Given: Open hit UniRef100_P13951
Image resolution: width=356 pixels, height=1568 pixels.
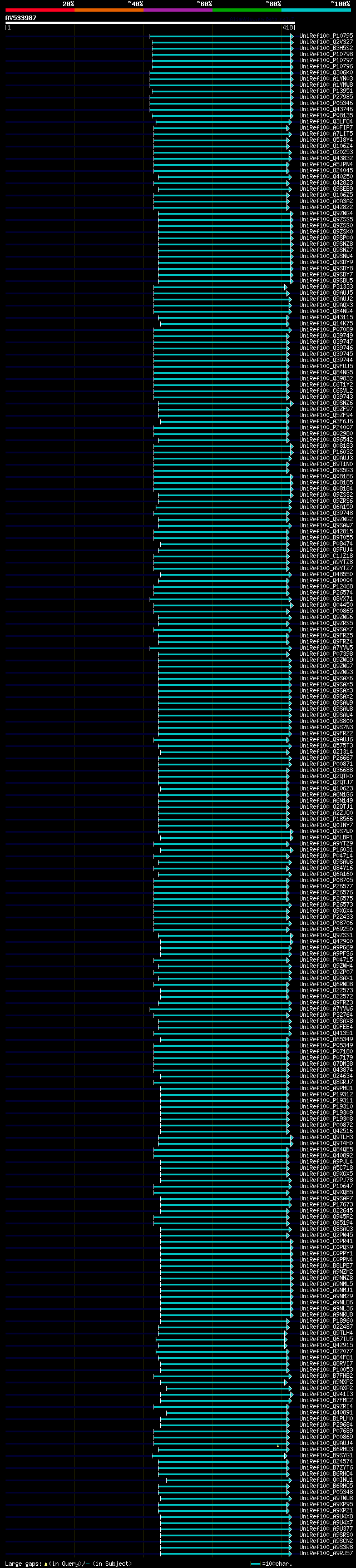Looking at the screenshot, I should click(x=325, y=91).
